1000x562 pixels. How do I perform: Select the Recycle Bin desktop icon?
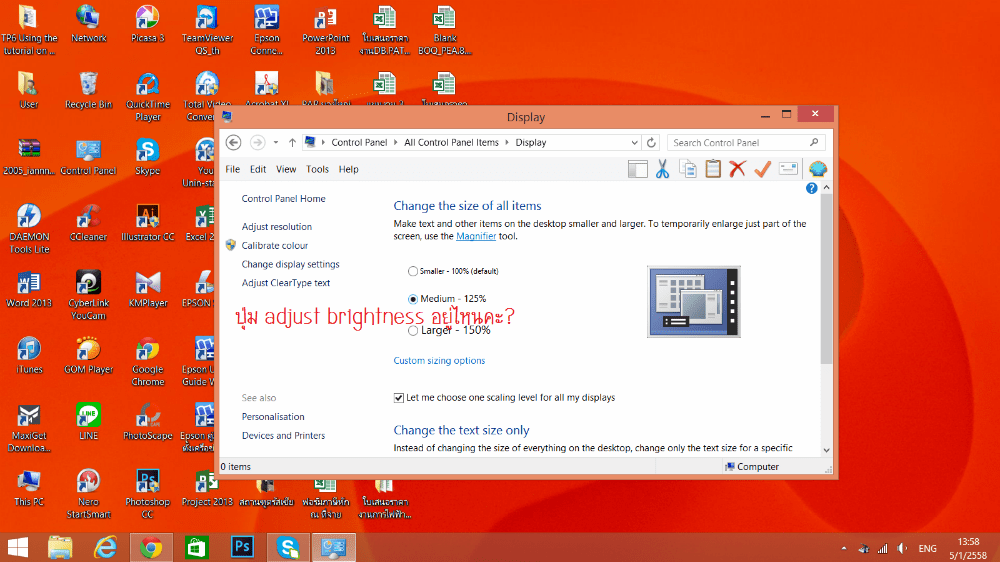tap(89, 91)
